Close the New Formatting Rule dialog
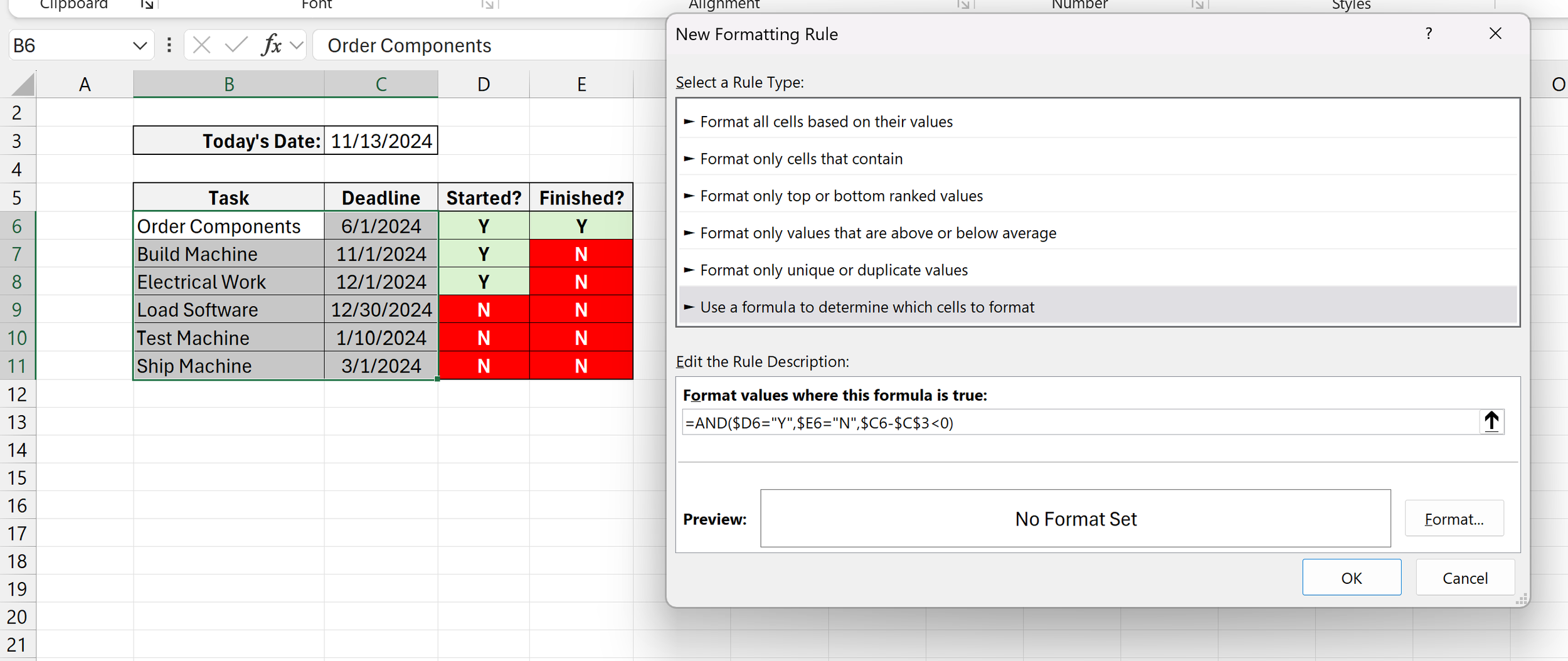Image resolution: width=1568 pixels, height=661 pixels. coord(1496,33)
